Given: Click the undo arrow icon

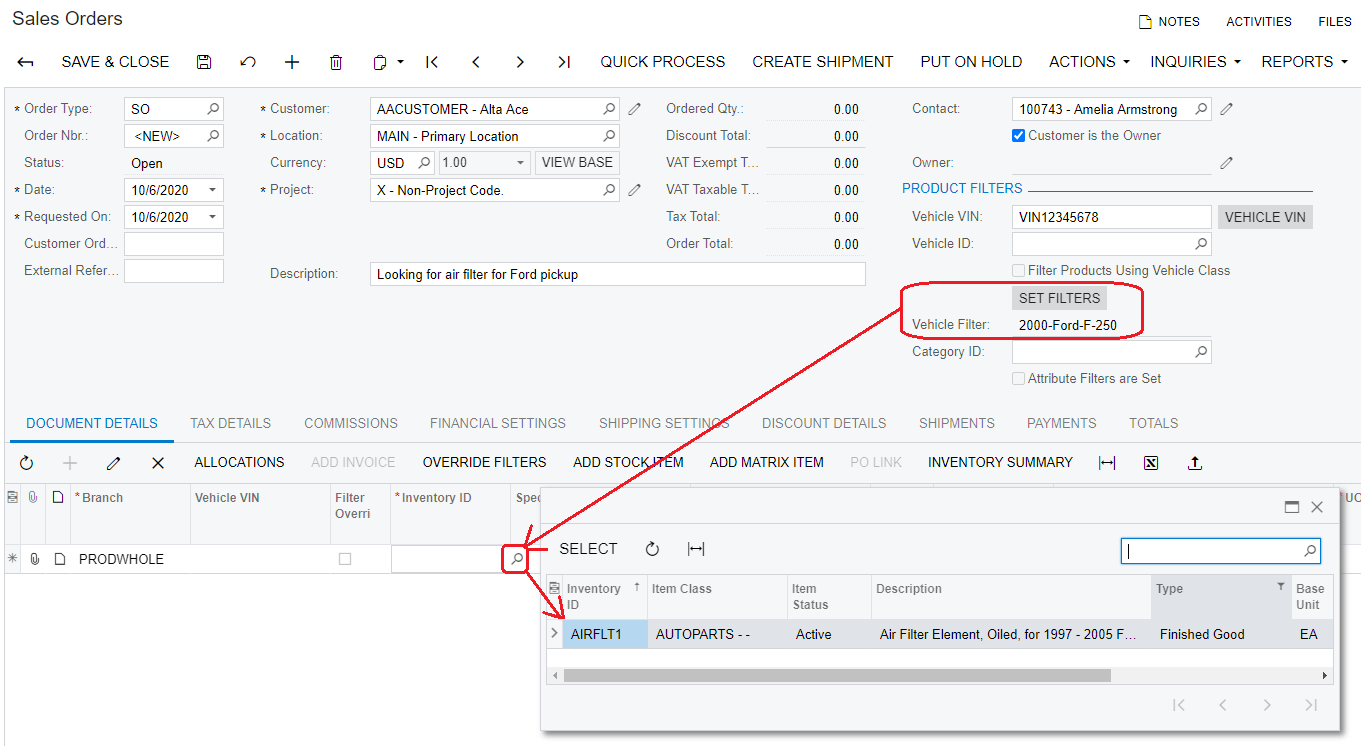Looking at the screenshot, I should tap(248, 62).
